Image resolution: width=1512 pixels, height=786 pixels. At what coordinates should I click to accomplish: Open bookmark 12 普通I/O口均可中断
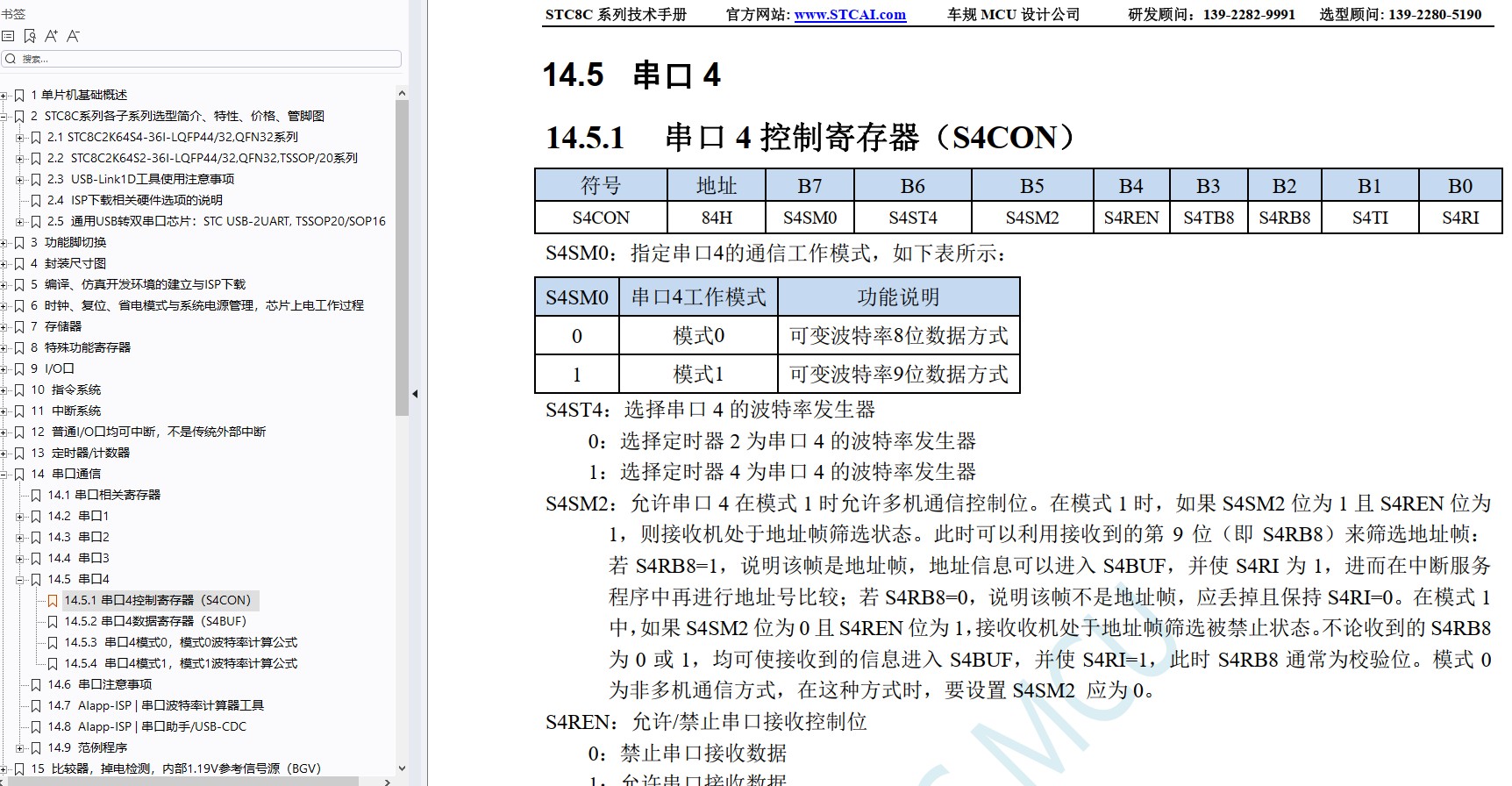point(148,432)
